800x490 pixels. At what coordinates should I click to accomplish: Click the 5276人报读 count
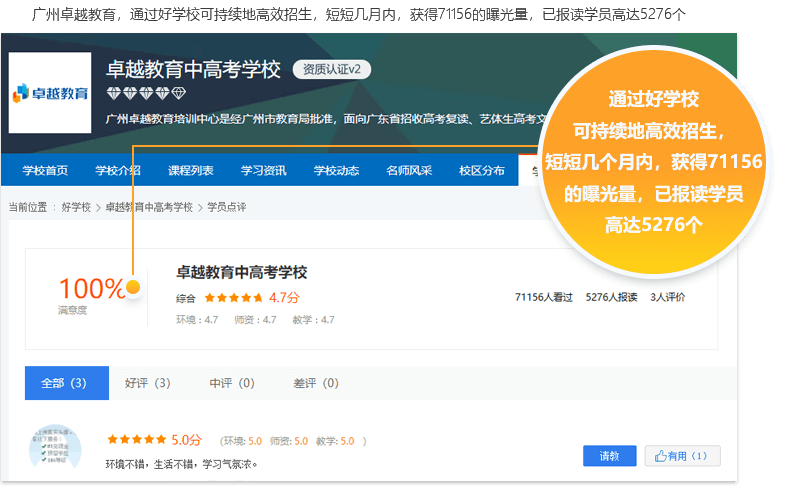coord(611,297)
